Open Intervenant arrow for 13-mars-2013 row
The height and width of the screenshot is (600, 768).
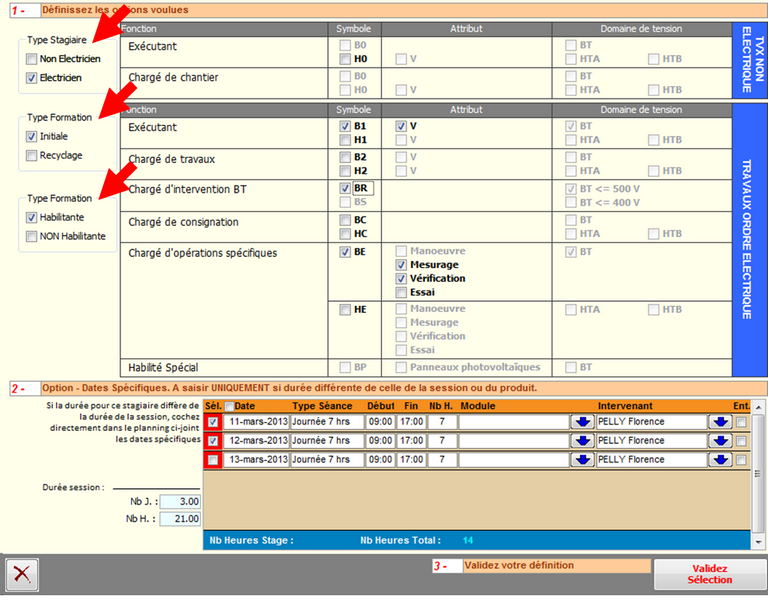[x=720, y=460]
